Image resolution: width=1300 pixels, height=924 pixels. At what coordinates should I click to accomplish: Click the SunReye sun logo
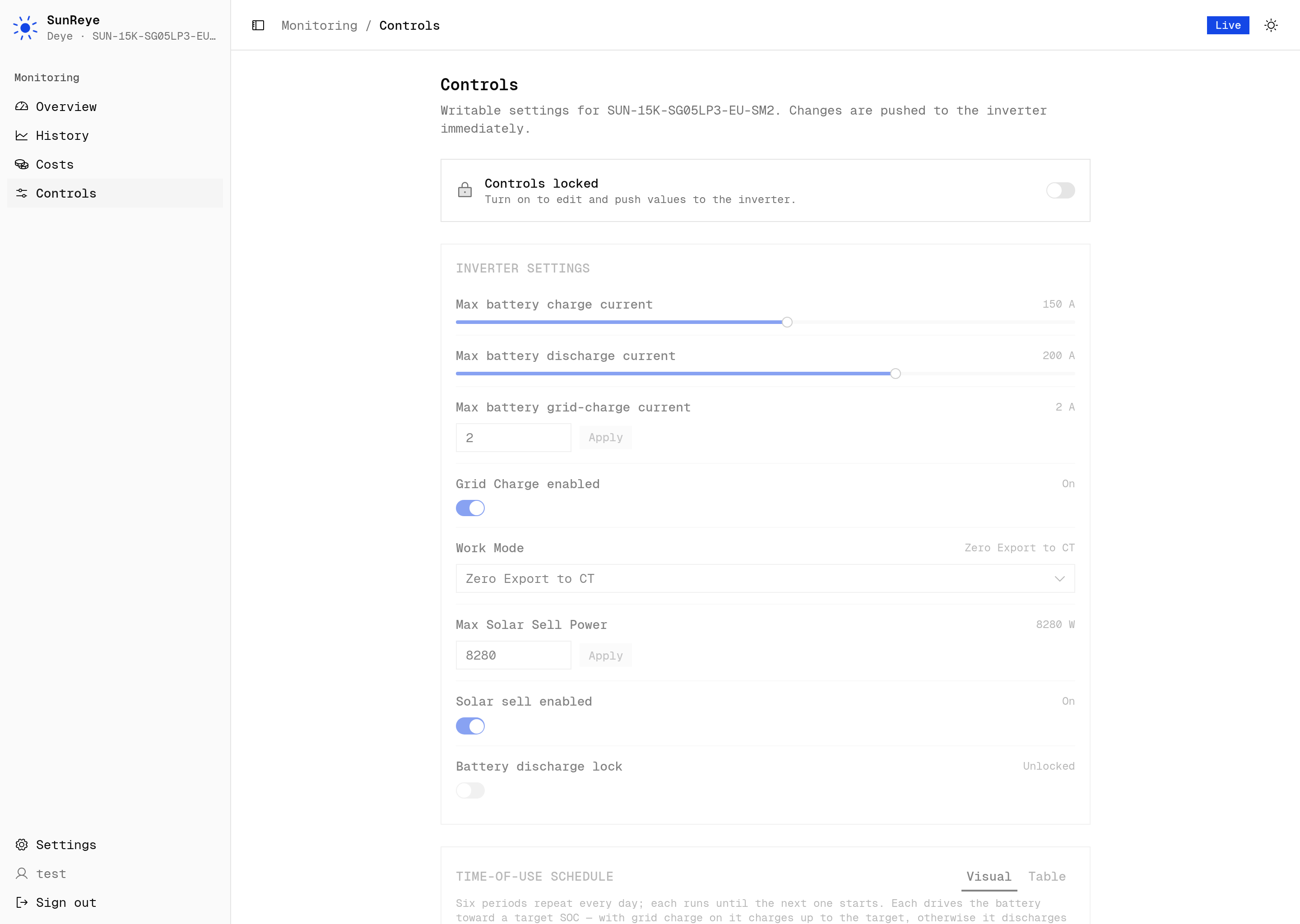pyautogui.click(x=25, y=28)
